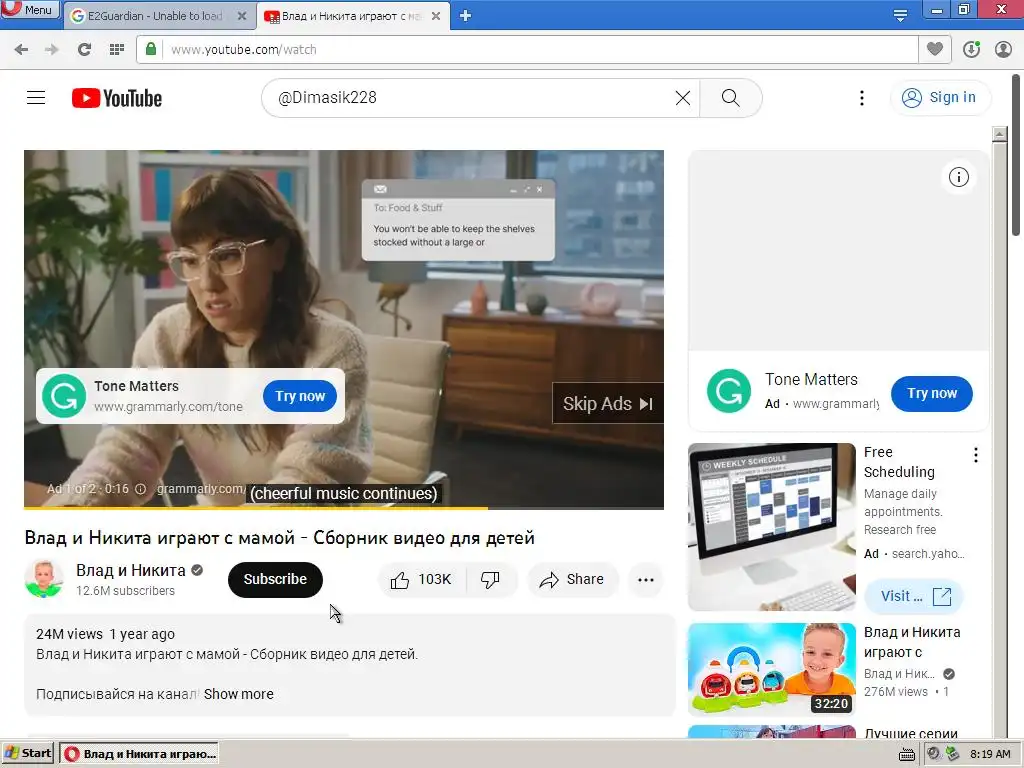
Task: Bookmark page with the heart icon
Action: point(935,49)
